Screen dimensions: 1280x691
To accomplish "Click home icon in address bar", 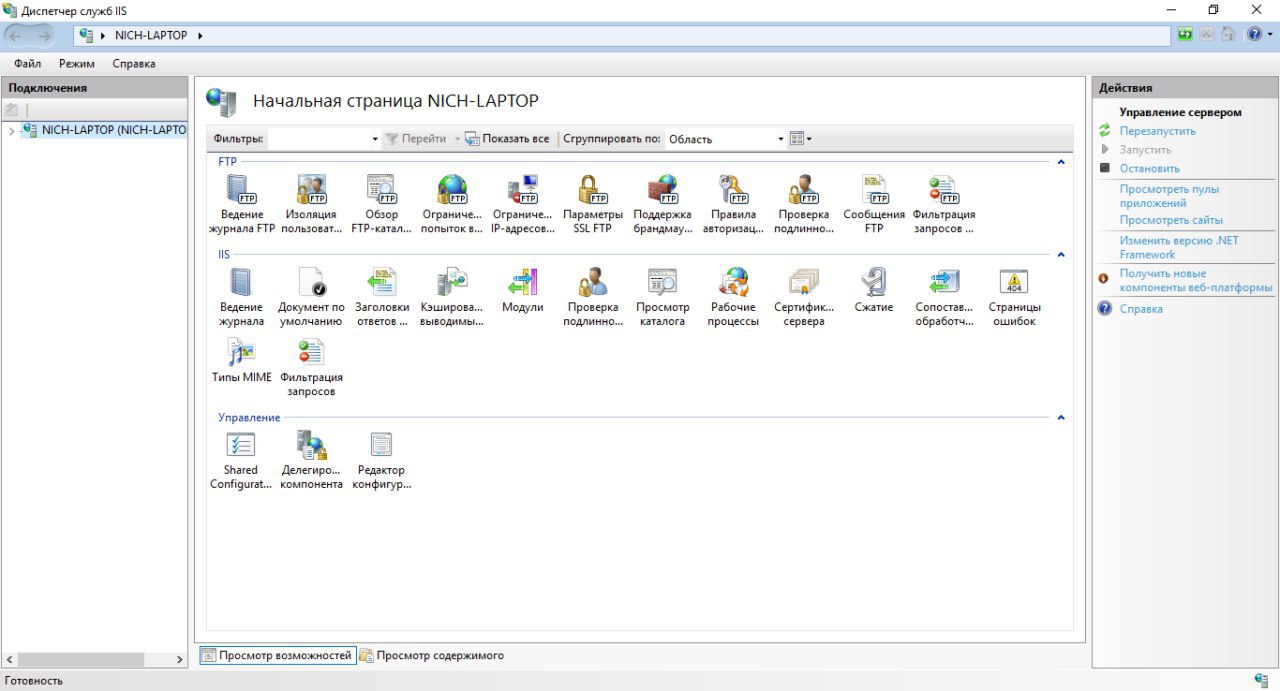I will coord(1228,34).
